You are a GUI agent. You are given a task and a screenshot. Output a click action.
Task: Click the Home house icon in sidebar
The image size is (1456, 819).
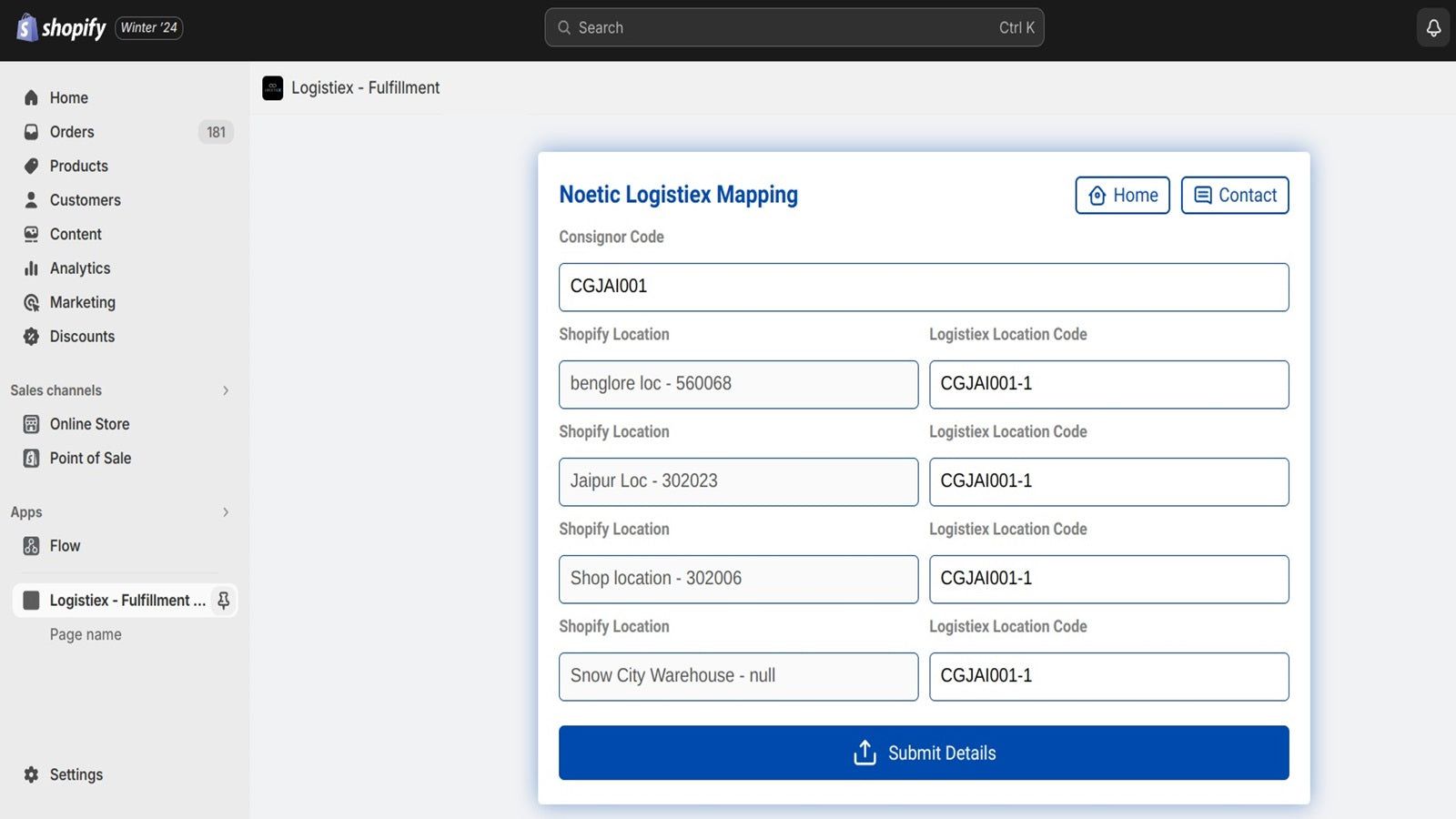tap(31, 97)
